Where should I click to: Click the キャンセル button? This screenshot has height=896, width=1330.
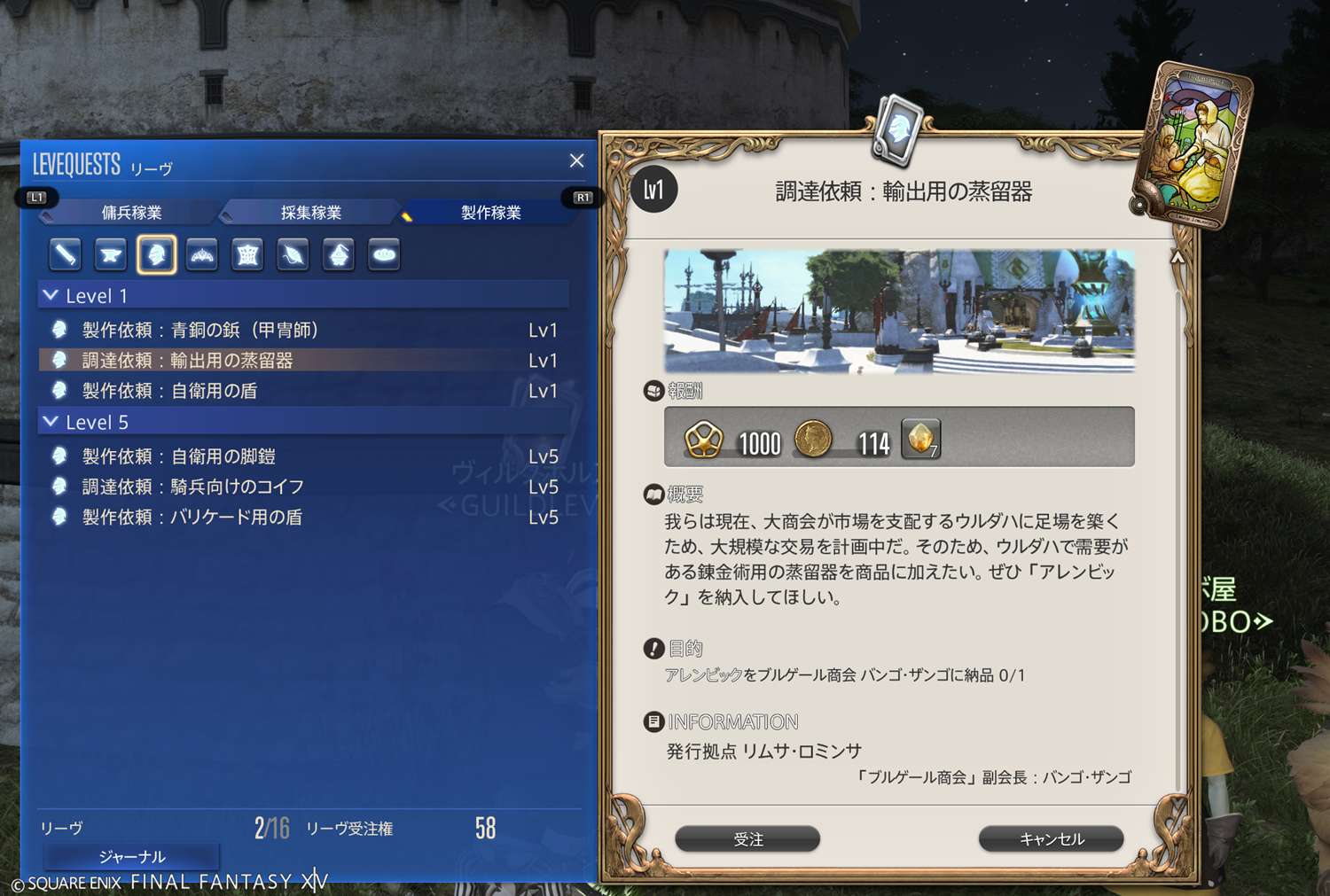[1052, 838]
